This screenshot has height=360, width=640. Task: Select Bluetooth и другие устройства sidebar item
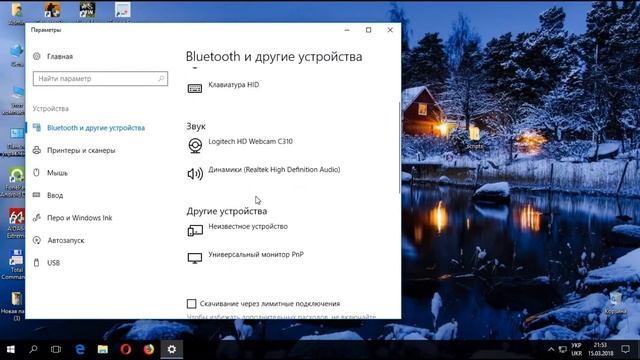(96, 128)
